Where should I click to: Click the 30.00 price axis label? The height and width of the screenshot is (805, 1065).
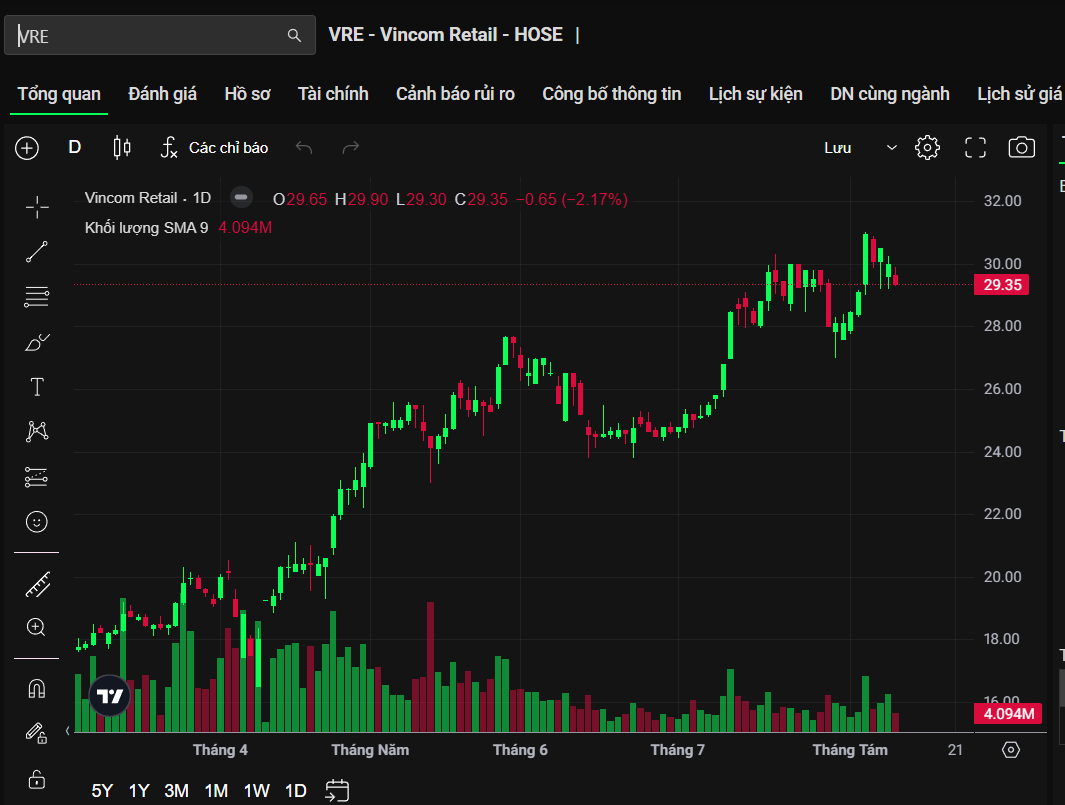[1003, 264]
